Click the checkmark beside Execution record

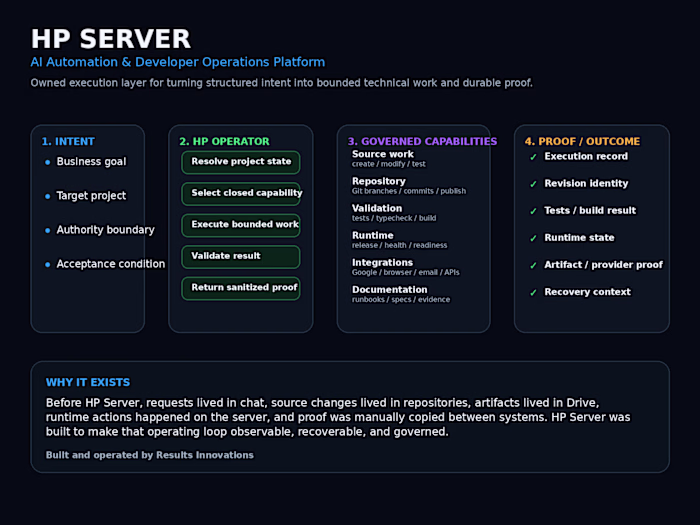coord(533,157)
